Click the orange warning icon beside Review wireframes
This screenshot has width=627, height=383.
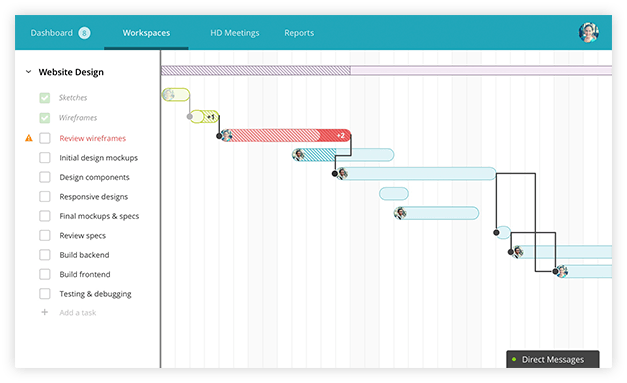point(29,138)
